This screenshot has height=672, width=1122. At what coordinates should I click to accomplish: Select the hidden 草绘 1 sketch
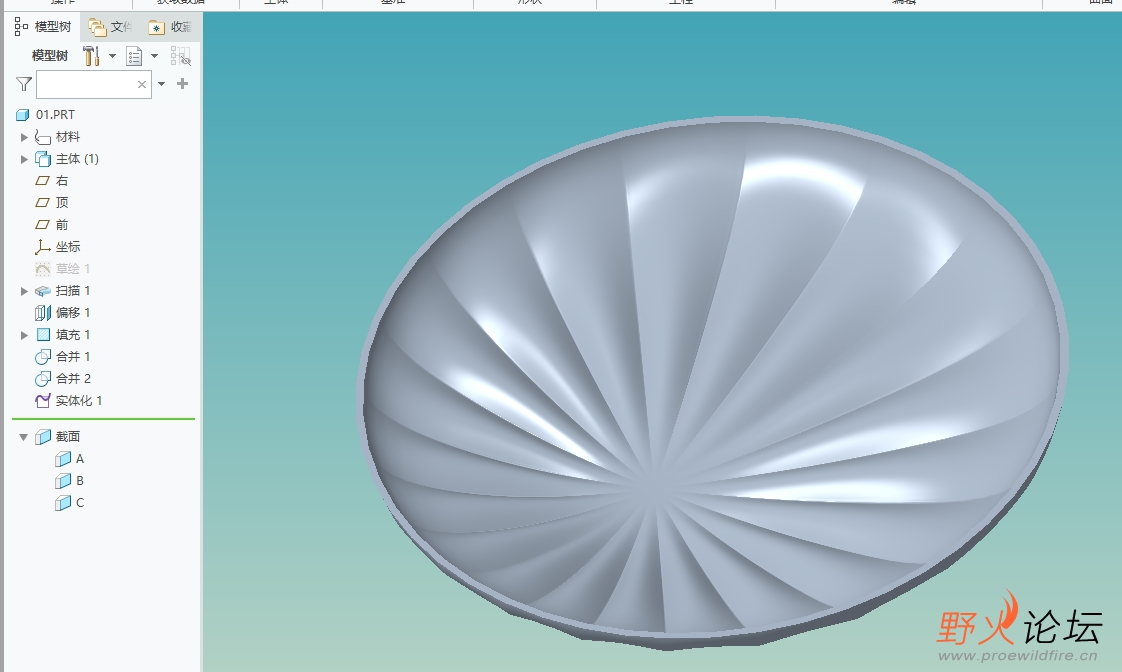pyautogui.click(x=73, y=268)
